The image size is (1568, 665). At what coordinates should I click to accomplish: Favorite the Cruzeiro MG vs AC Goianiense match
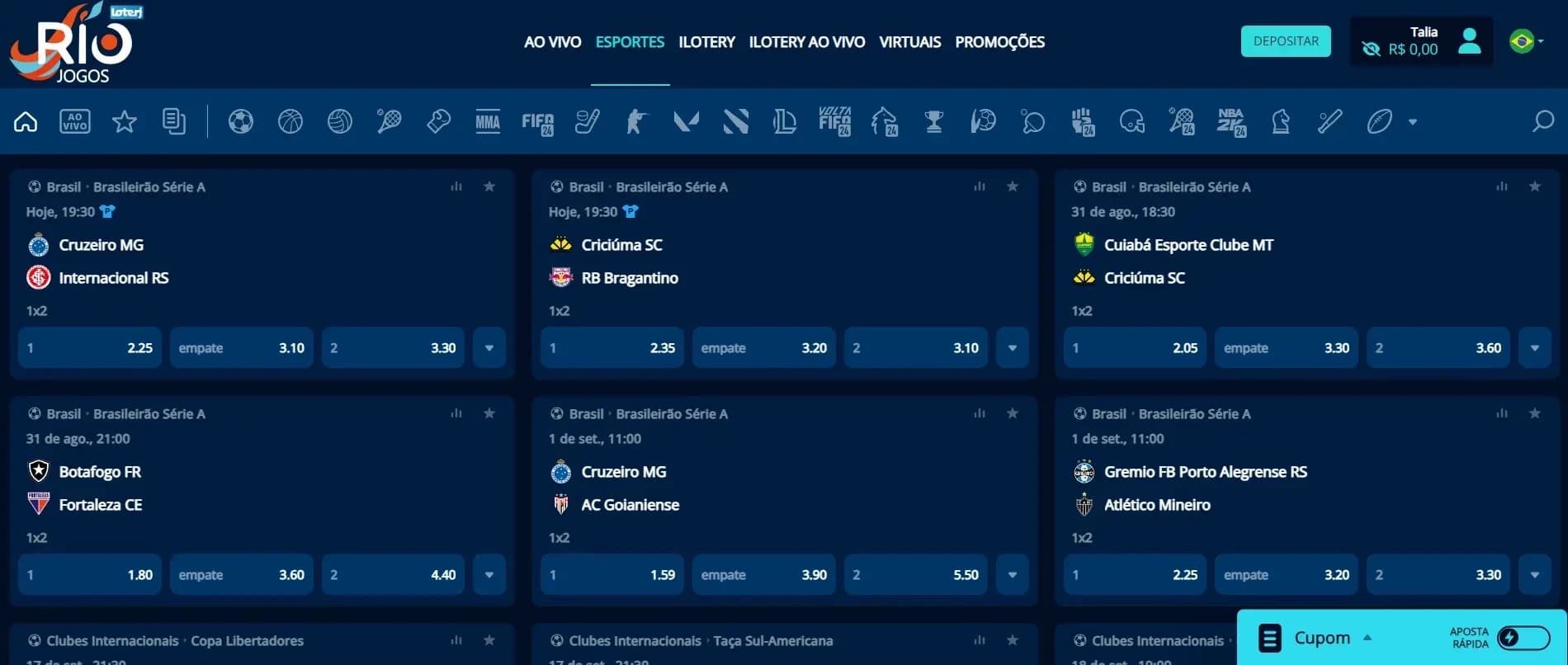[1013, 413]
